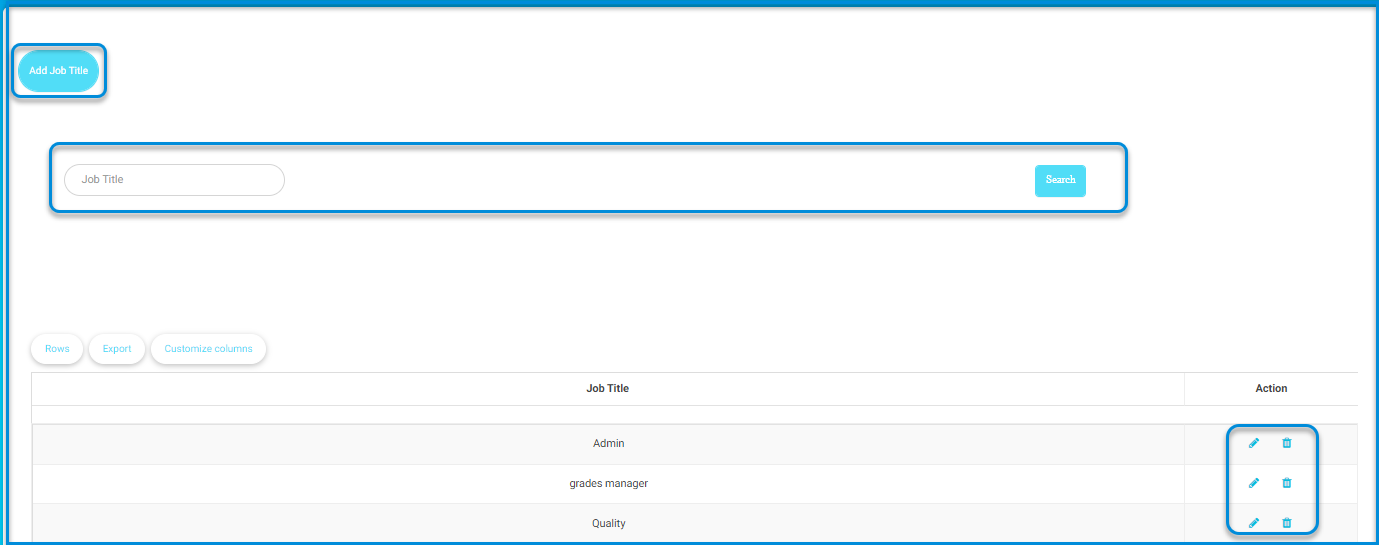Delete the Quality job title
Image resolution: width=1379 pixels, height=545 pixels.
[x=1287, y=523]
